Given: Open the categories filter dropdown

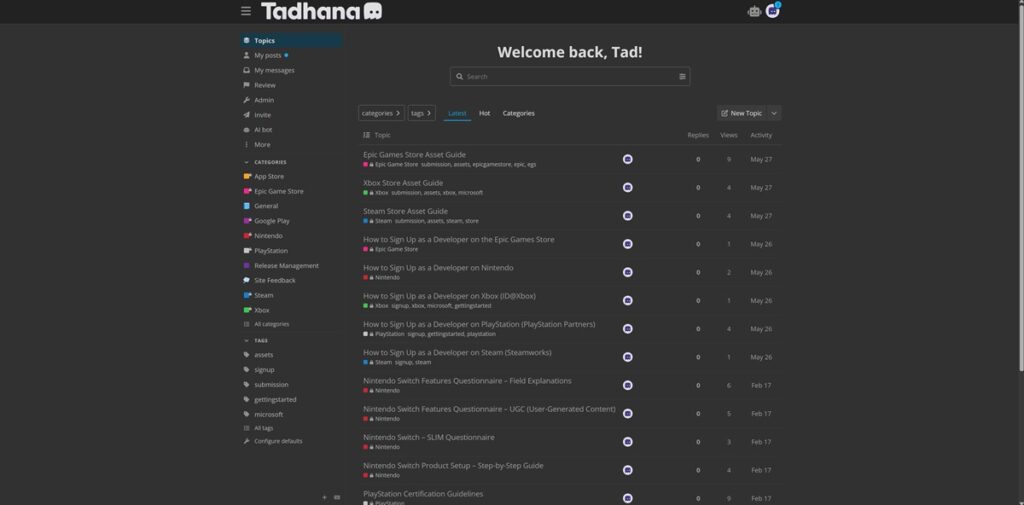Looking at the screenshot, I should (x=381, y=113).
